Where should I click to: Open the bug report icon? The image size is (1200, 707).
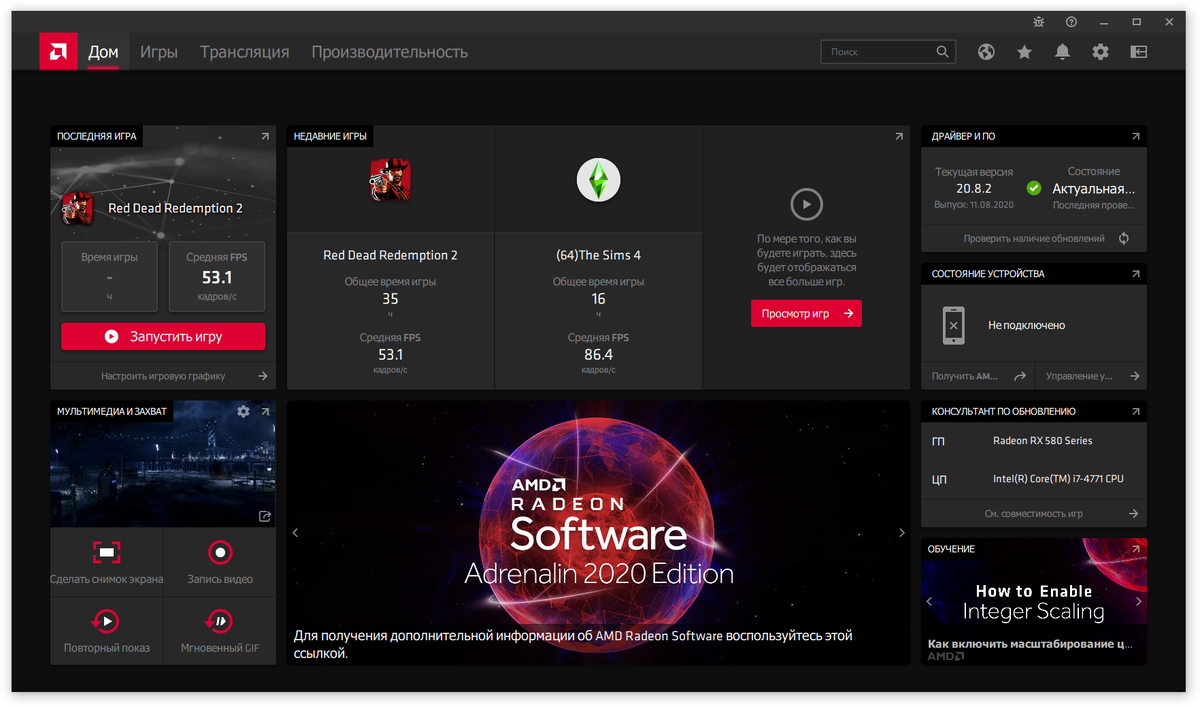(1039, 21)
